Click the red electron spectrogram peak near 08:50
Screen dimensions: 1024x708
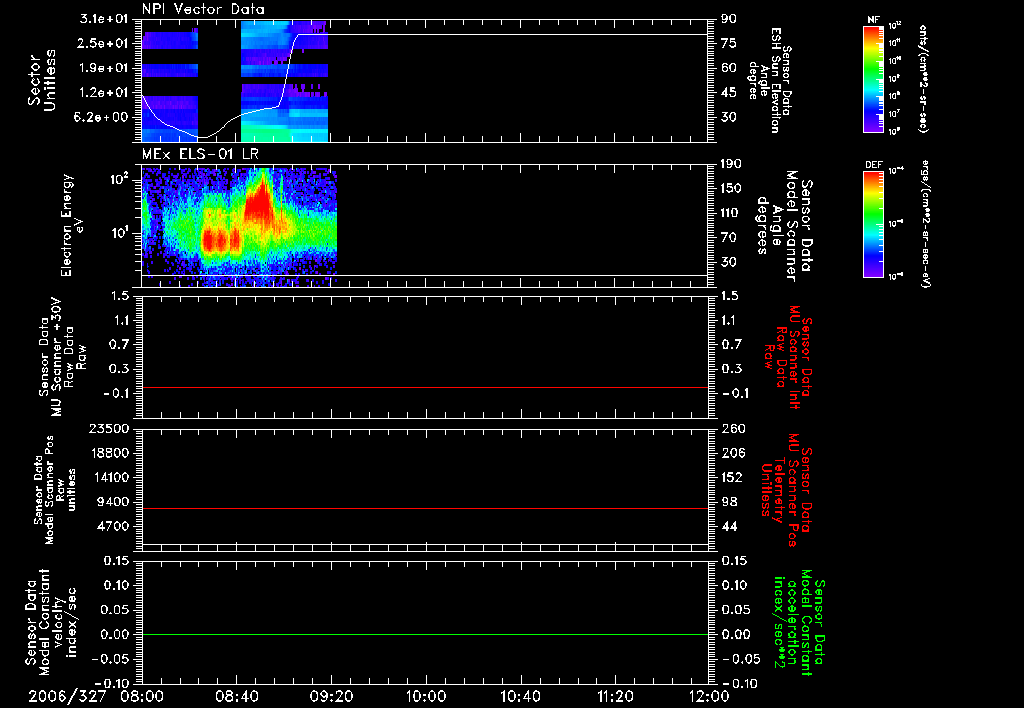(x=259, y=202)
